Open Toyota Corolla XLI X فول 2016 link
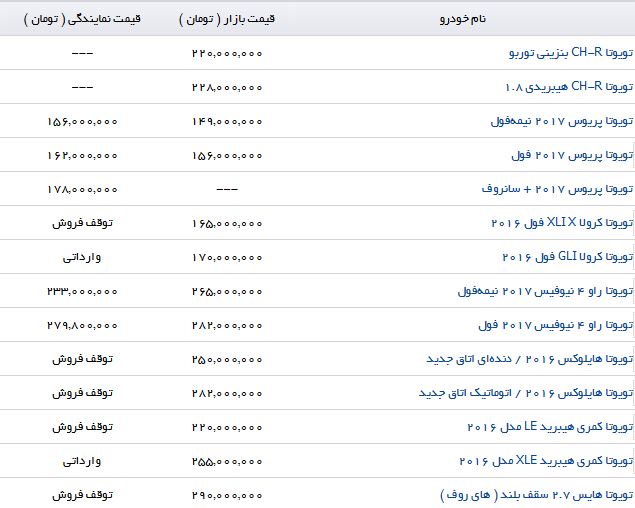The image size is (635, 508). click(562, 223)
